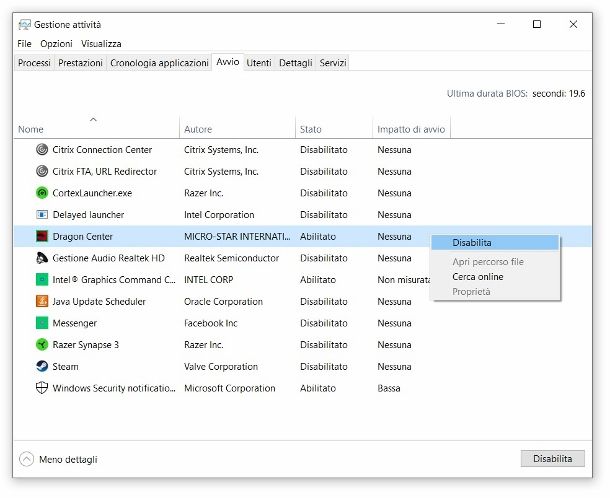Sort by the Autore column header
Screen dimensions: 610x498
pos(237,129)
